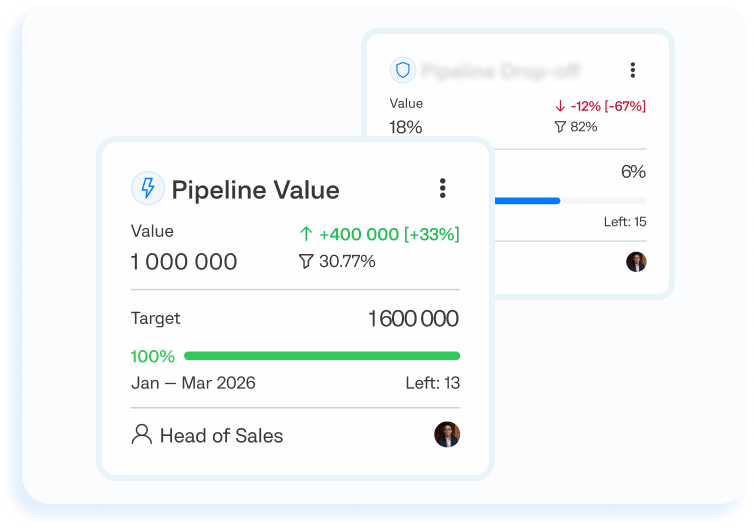This screenshot has height=528, width=754.
Task: Click the green 100% label
Action: [153, 356]
